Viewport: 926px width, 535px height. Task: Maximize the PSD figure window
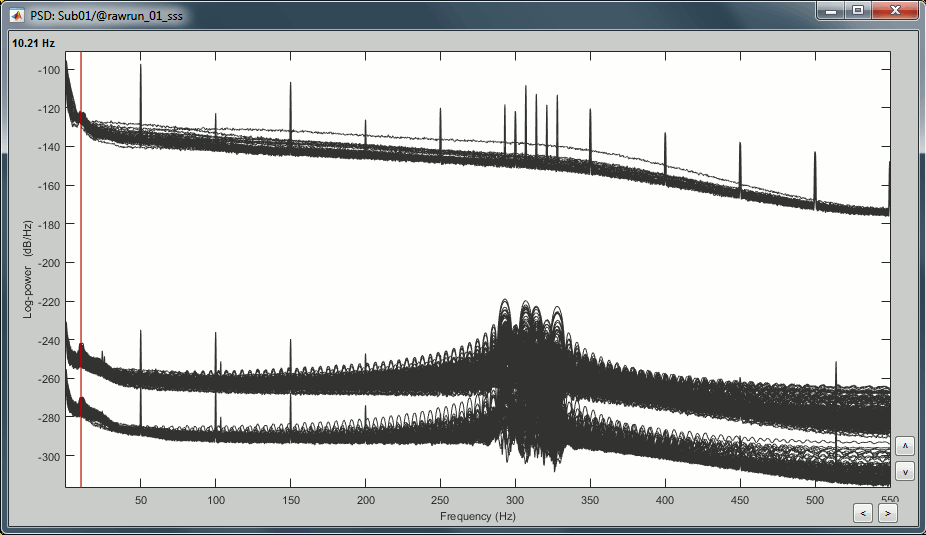[857, 11]
